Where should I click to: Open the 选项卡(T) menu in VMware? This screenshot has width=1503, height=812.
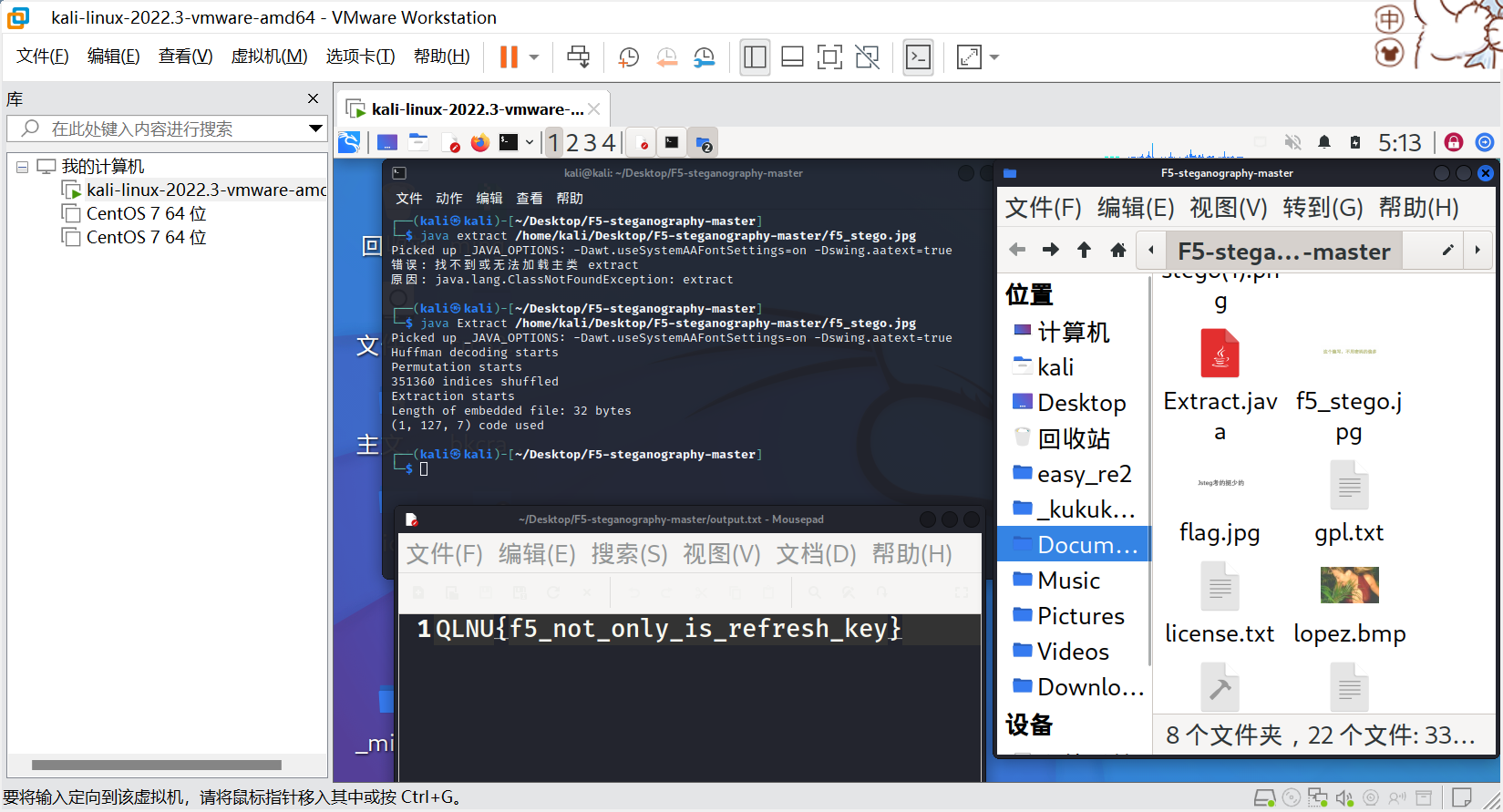click(360, 57)
